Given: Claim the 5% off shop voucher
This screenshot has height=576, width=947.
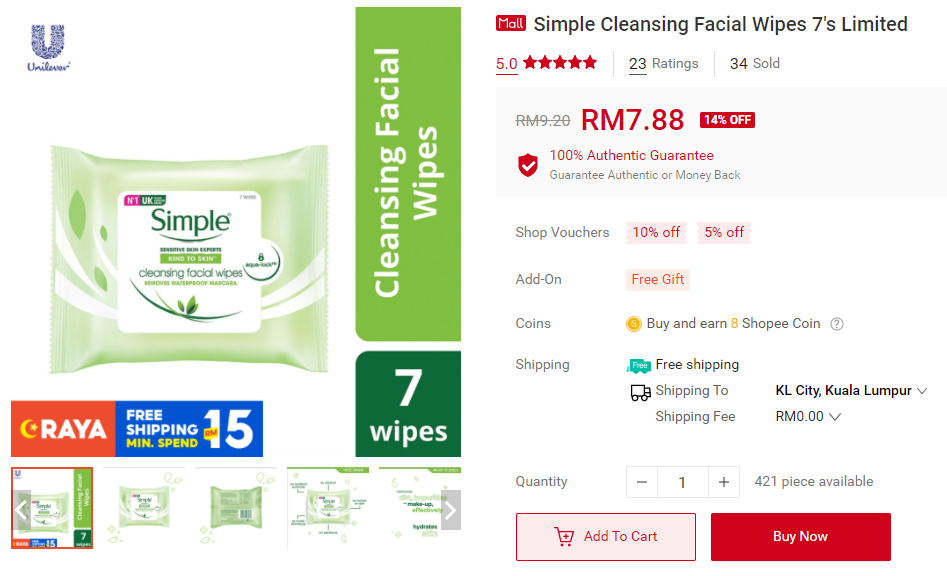Looking at the screenshot, I should (x=724, y=232).
